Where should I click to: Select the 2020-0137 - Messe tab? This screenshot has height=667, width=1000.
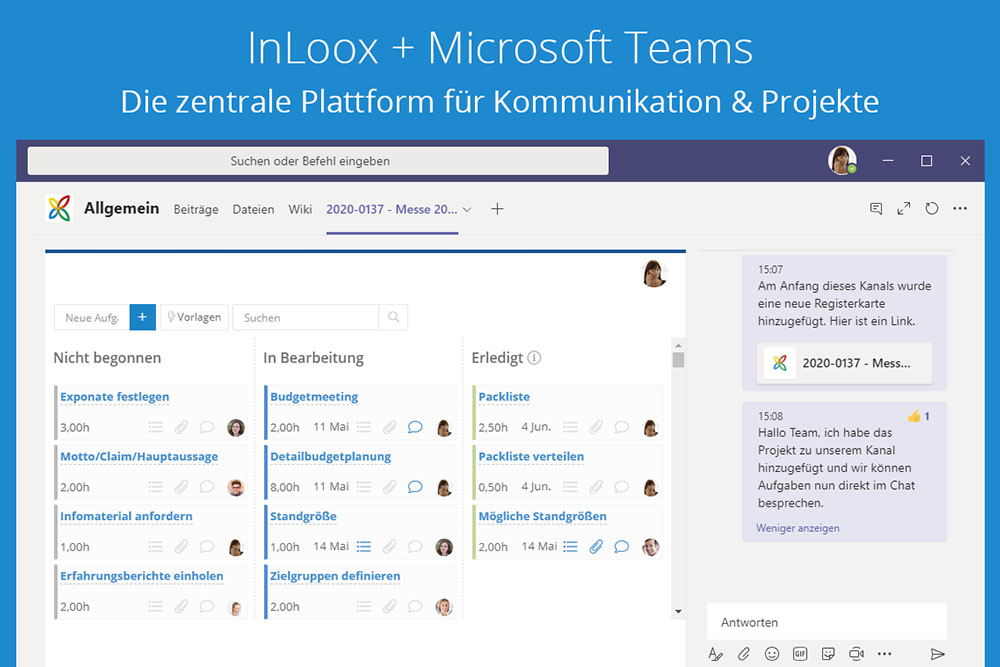pyautogui.click(x=392, y=209)
